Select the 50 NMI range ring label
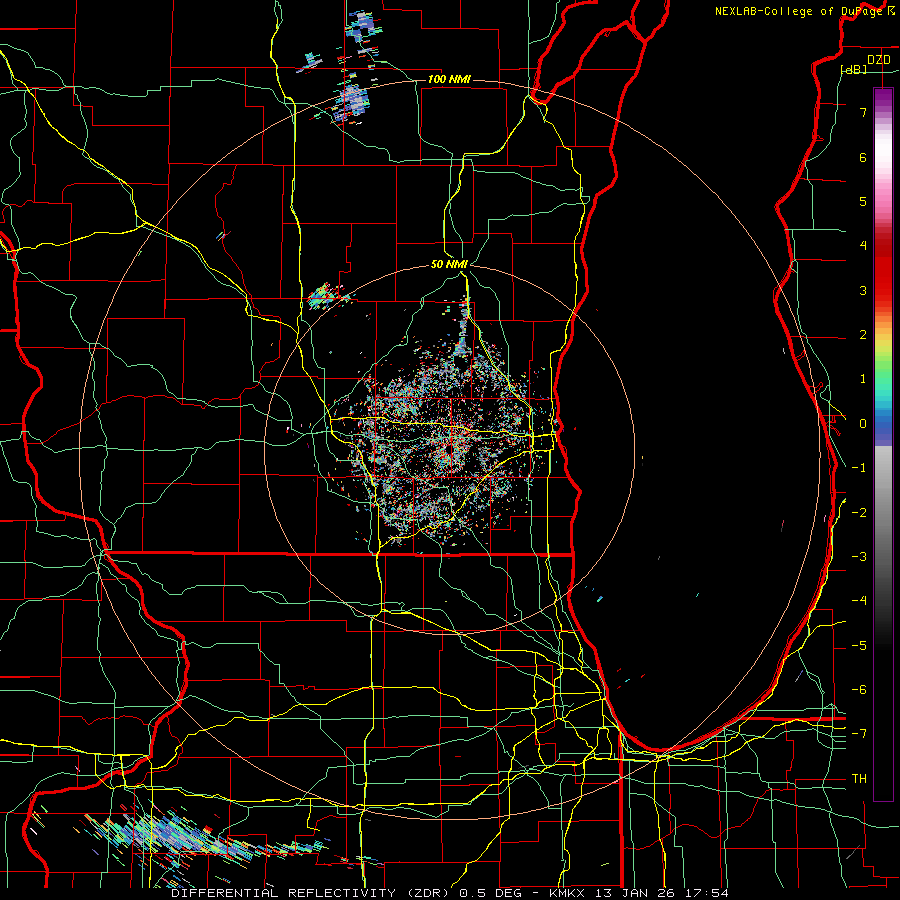 click(x=449, y=264)
